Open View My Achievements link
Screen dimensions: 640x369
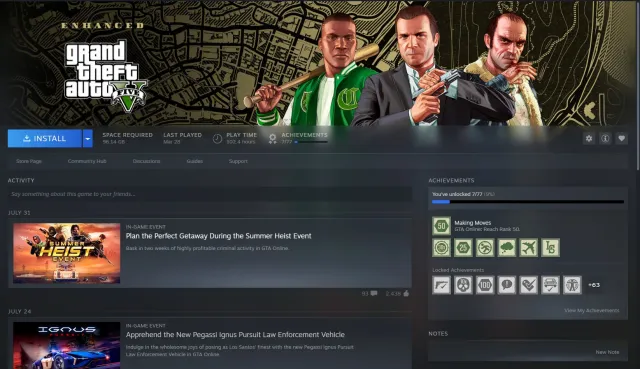[592, 311]
